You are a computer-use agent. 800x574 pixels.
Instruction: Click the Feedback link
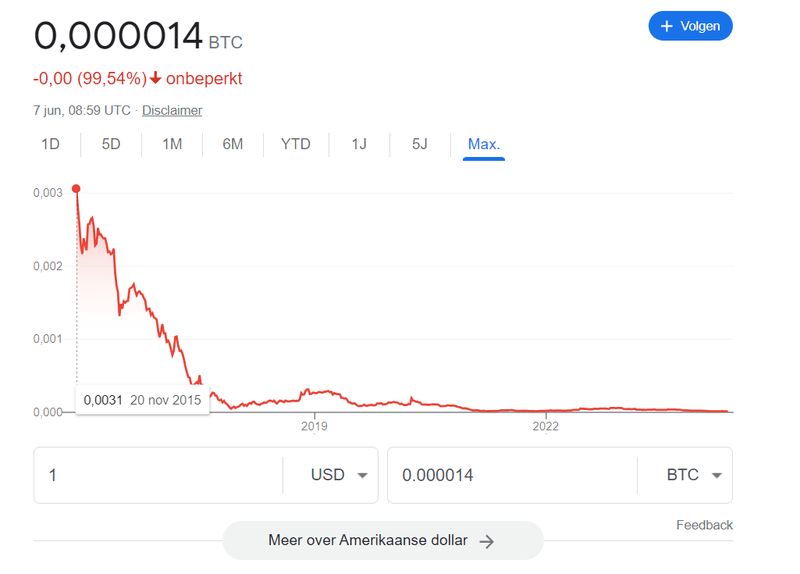[x=704, y=525]
